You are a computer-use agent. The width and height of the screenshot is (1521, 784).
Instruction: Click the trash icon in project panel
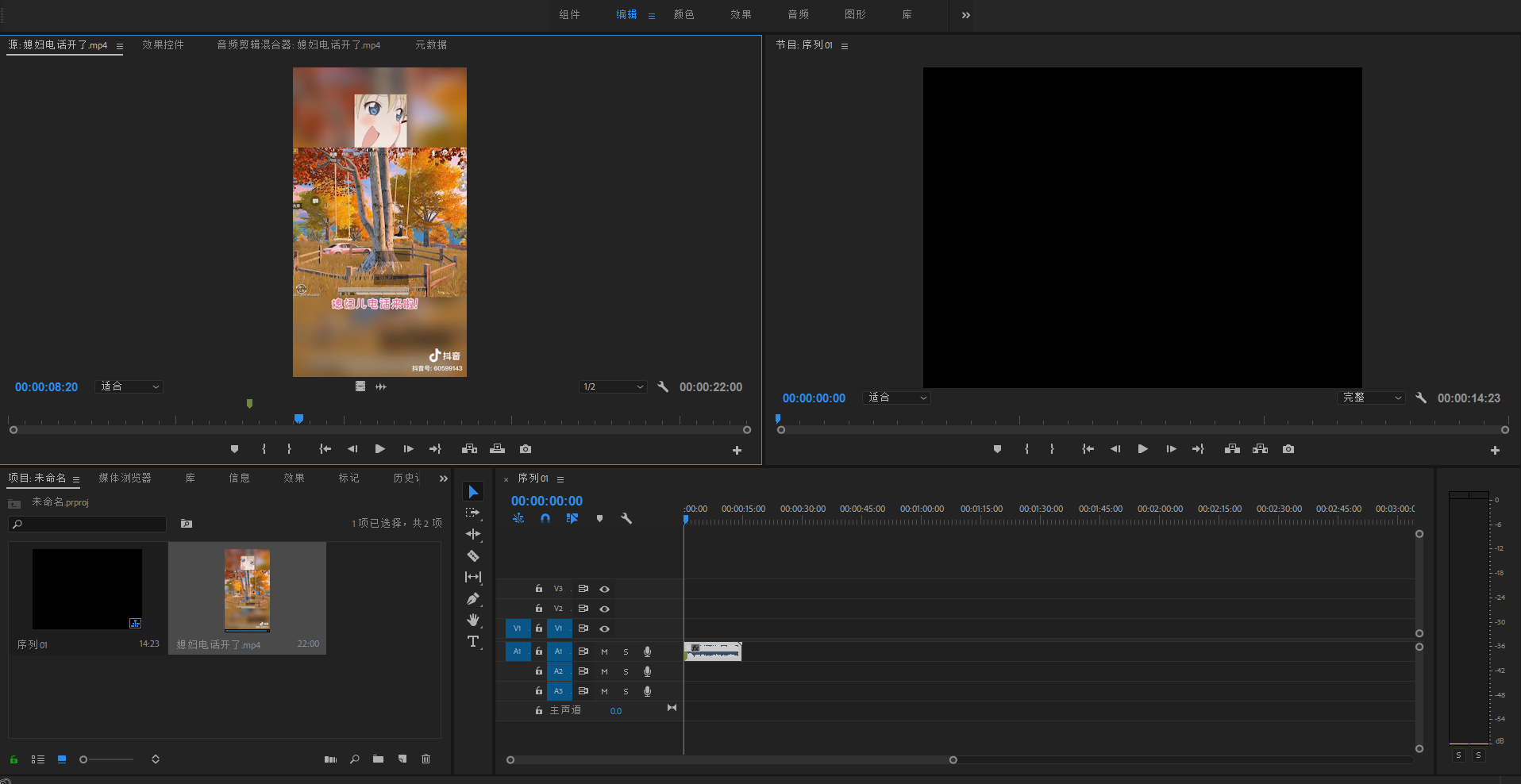tap(426, 759)
